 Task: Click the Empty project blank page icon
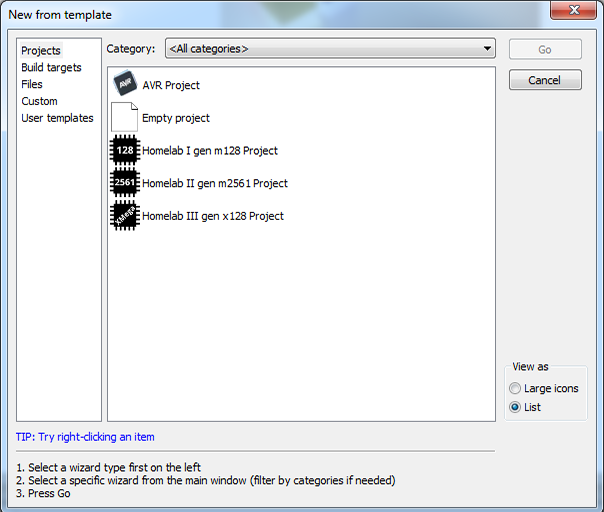(x=124, y=118)
